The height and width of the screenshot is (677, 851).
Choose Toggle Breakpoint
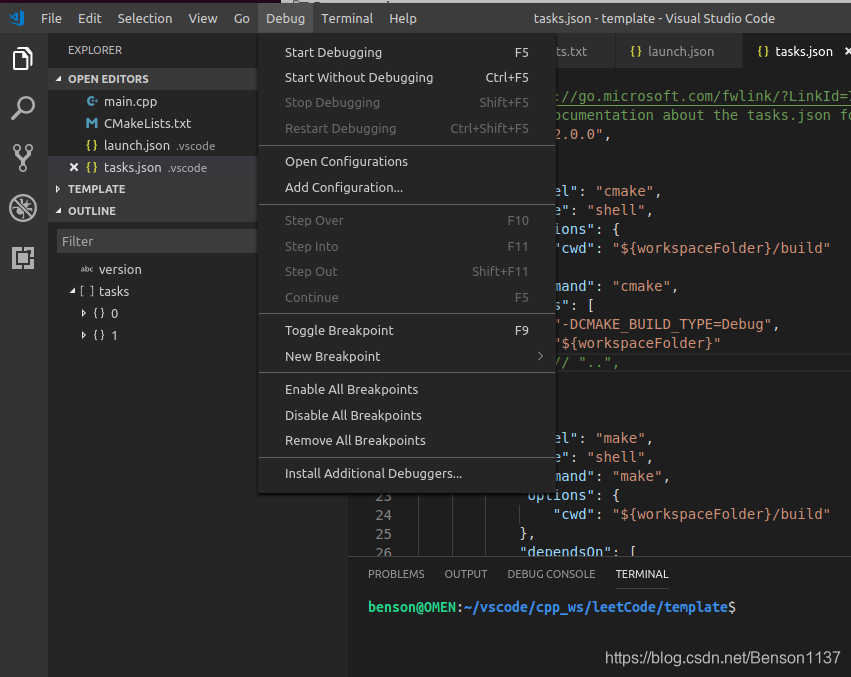coord(407,331)
